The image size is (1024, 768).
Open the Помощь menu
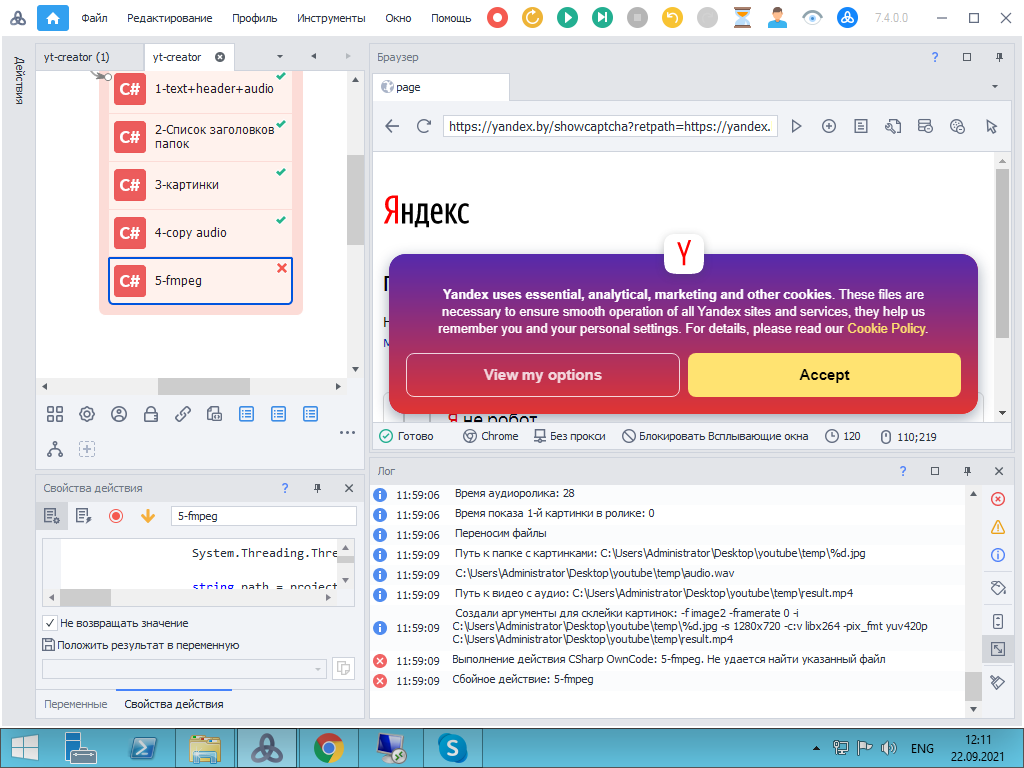coord(451,18)
